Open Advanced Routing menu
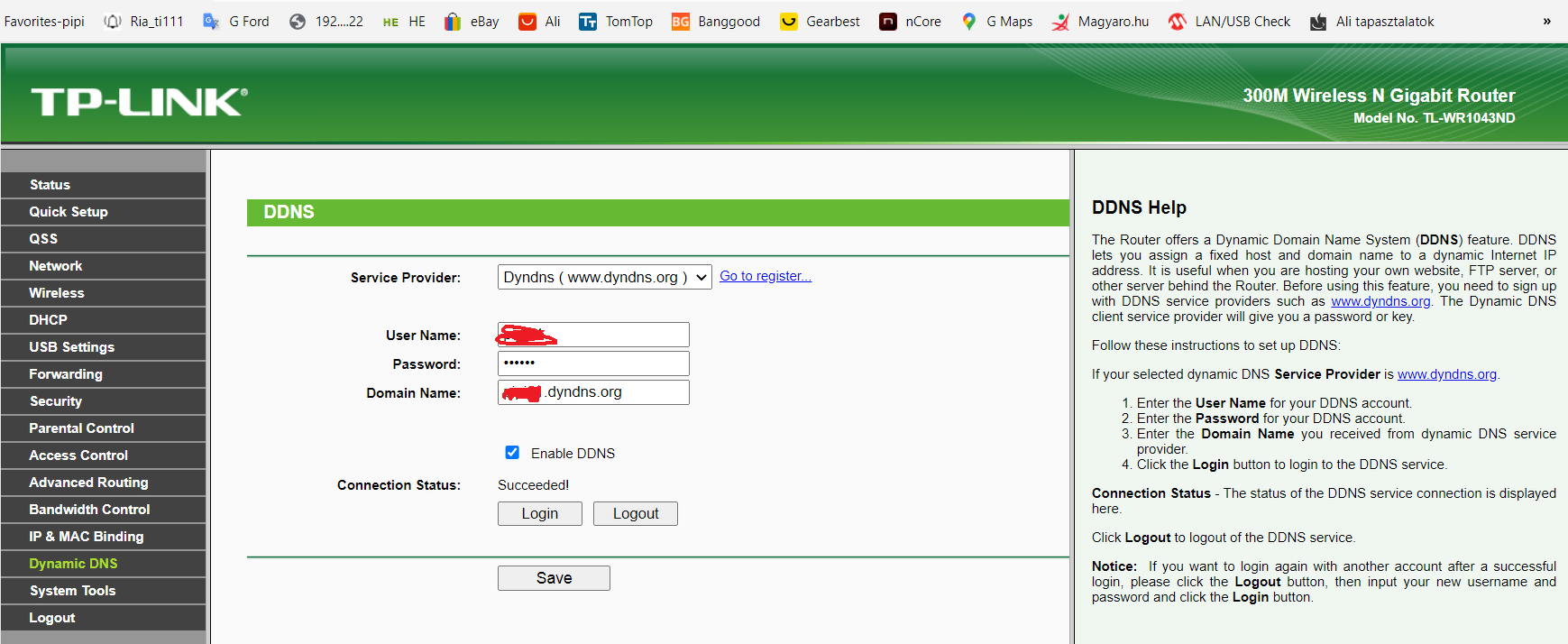Image resolution: width=1568 pixels, height=644 pixels. (104, 483)
